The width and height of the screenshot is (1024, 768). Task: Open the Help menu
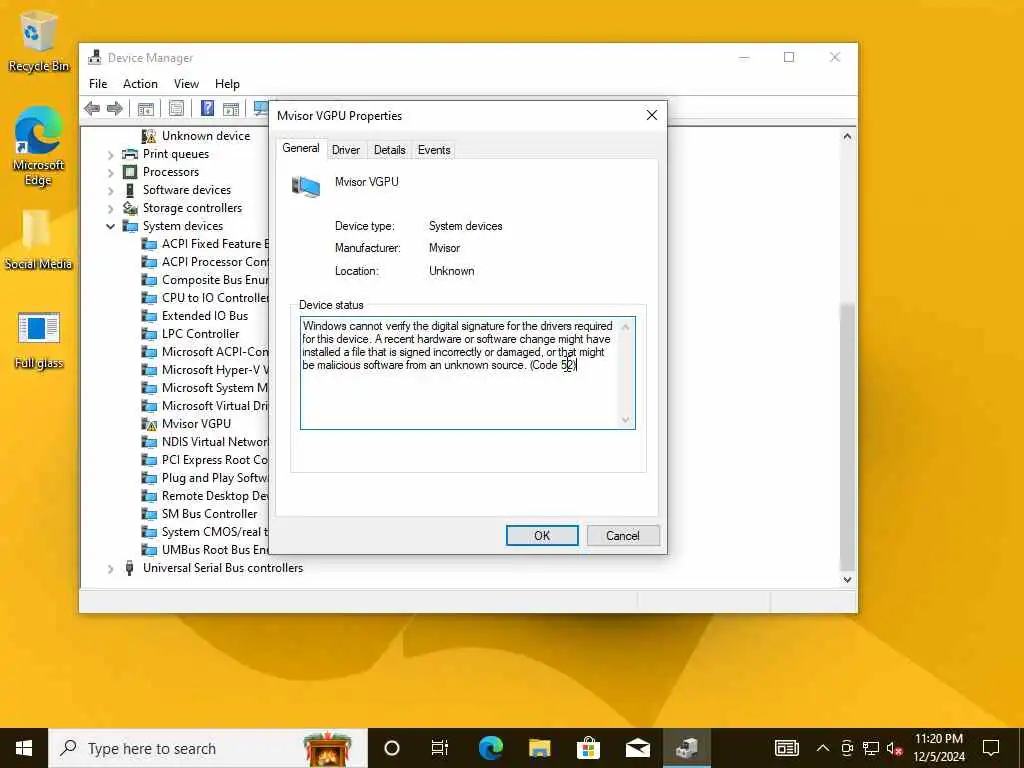(227, 84)
